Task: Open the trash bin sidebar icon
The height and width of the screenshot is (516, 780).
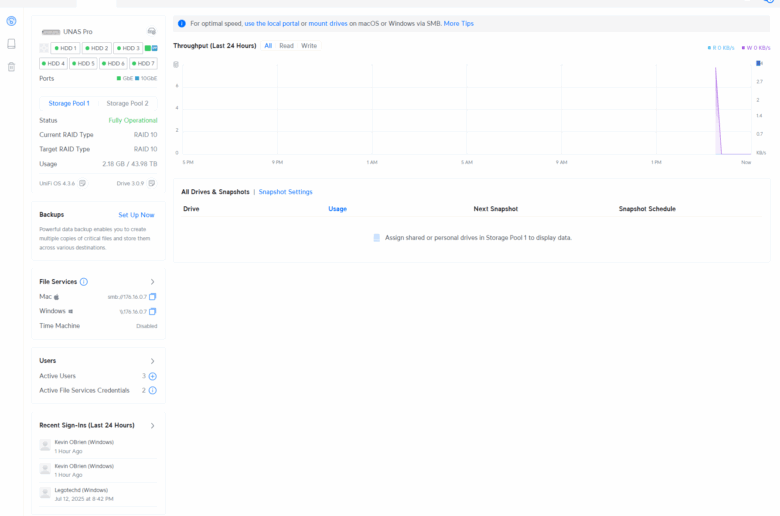Action: point(11,67)
